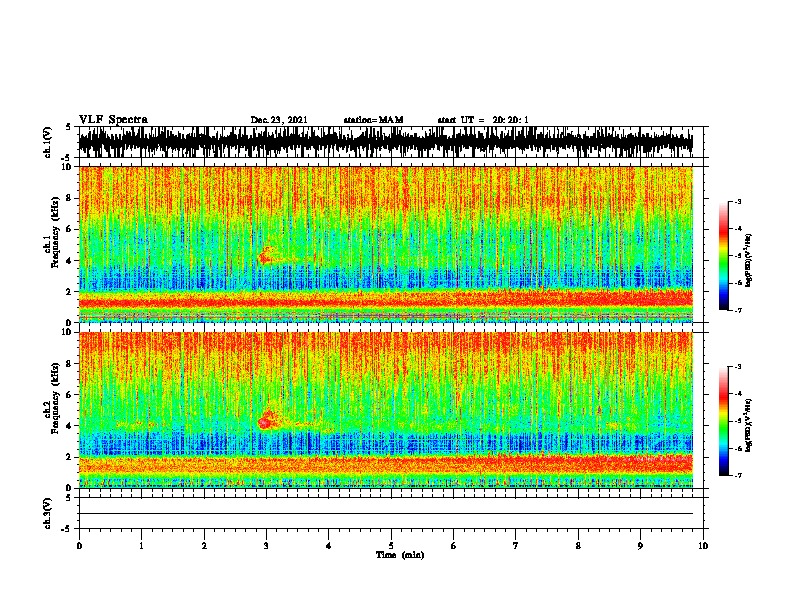The width and height of the screenshot is (792, 612).
Task: Click the red burst near 4 kHz in ch.1
Action: (x=265, y=256)
